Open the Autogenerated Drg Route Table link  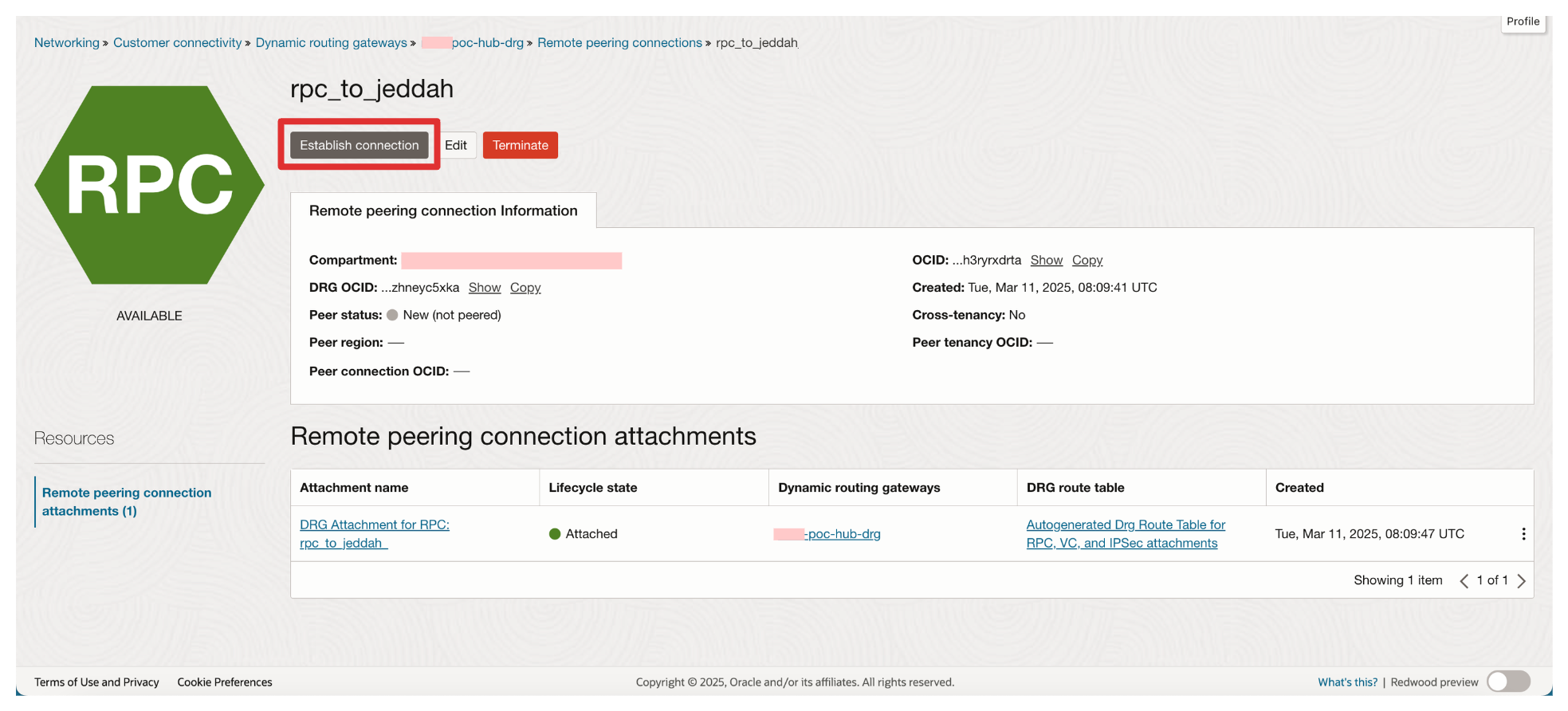[x=1125, y=533]
